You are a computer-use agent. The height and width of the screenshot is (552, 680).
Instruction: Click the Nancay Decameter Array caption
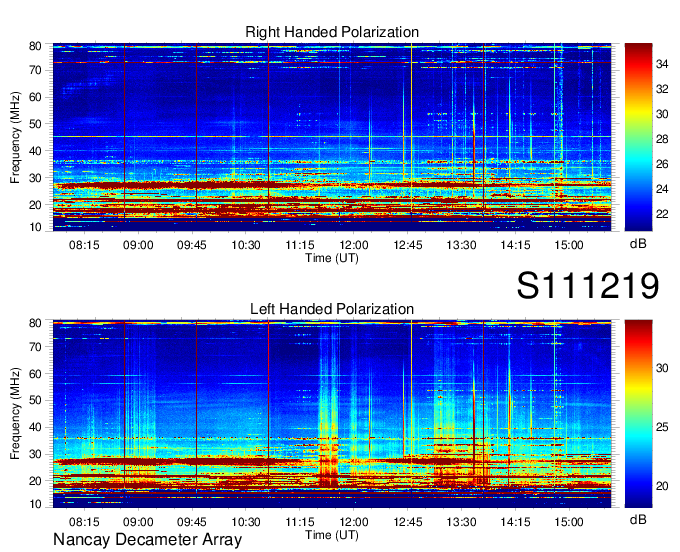(147, 540)
